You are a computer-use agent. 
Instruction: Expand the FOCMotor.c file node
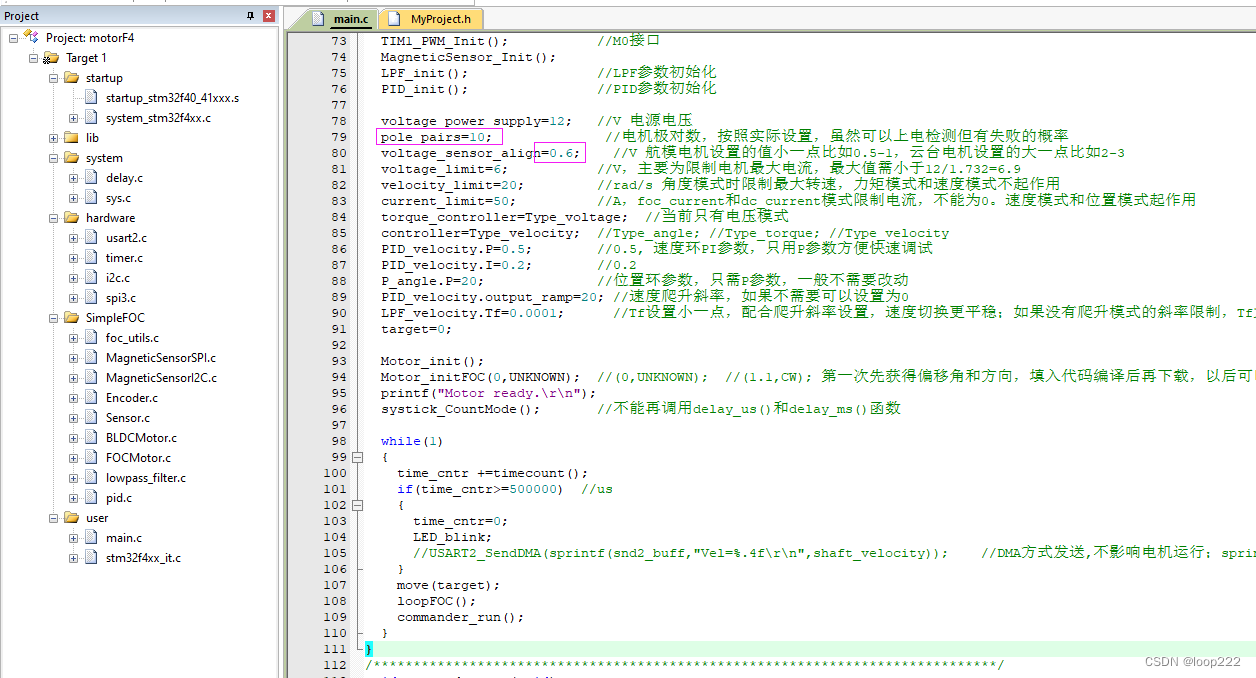[x=73, y=458]
